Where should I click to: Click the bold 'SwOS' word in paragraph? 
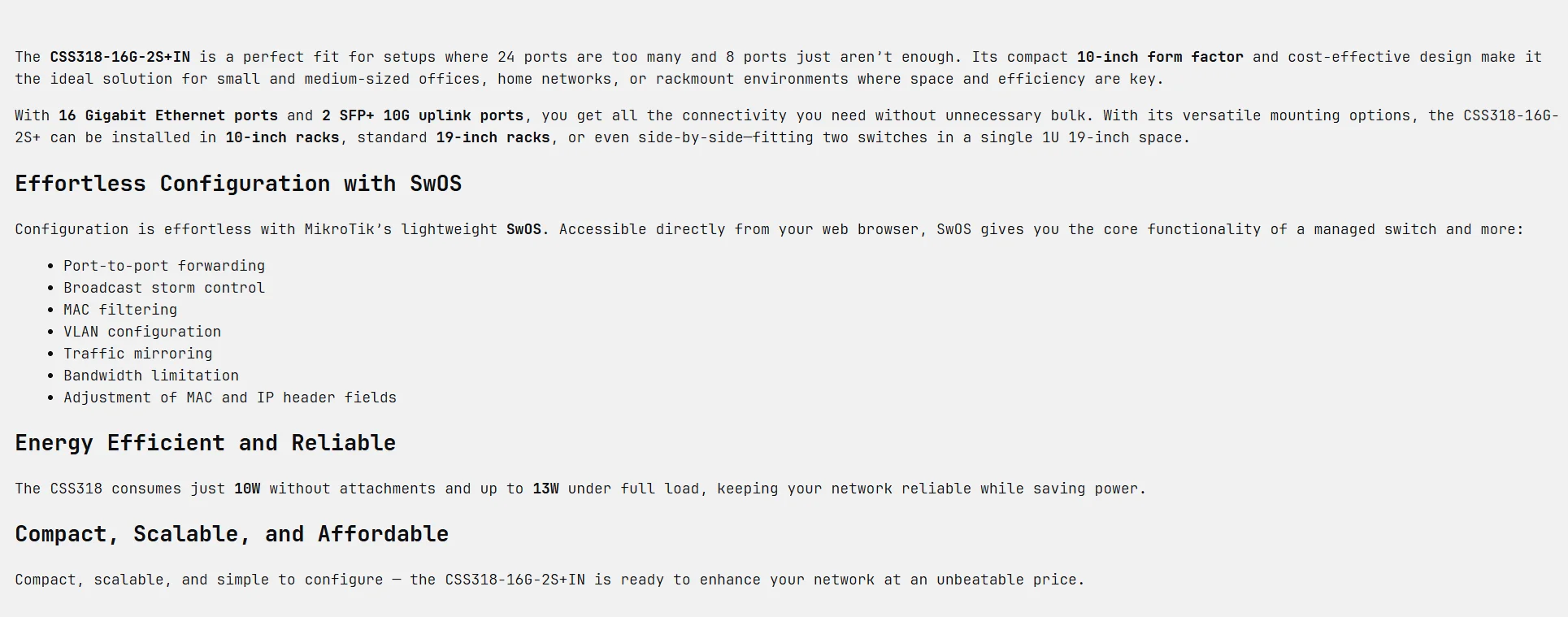[523, 229]
